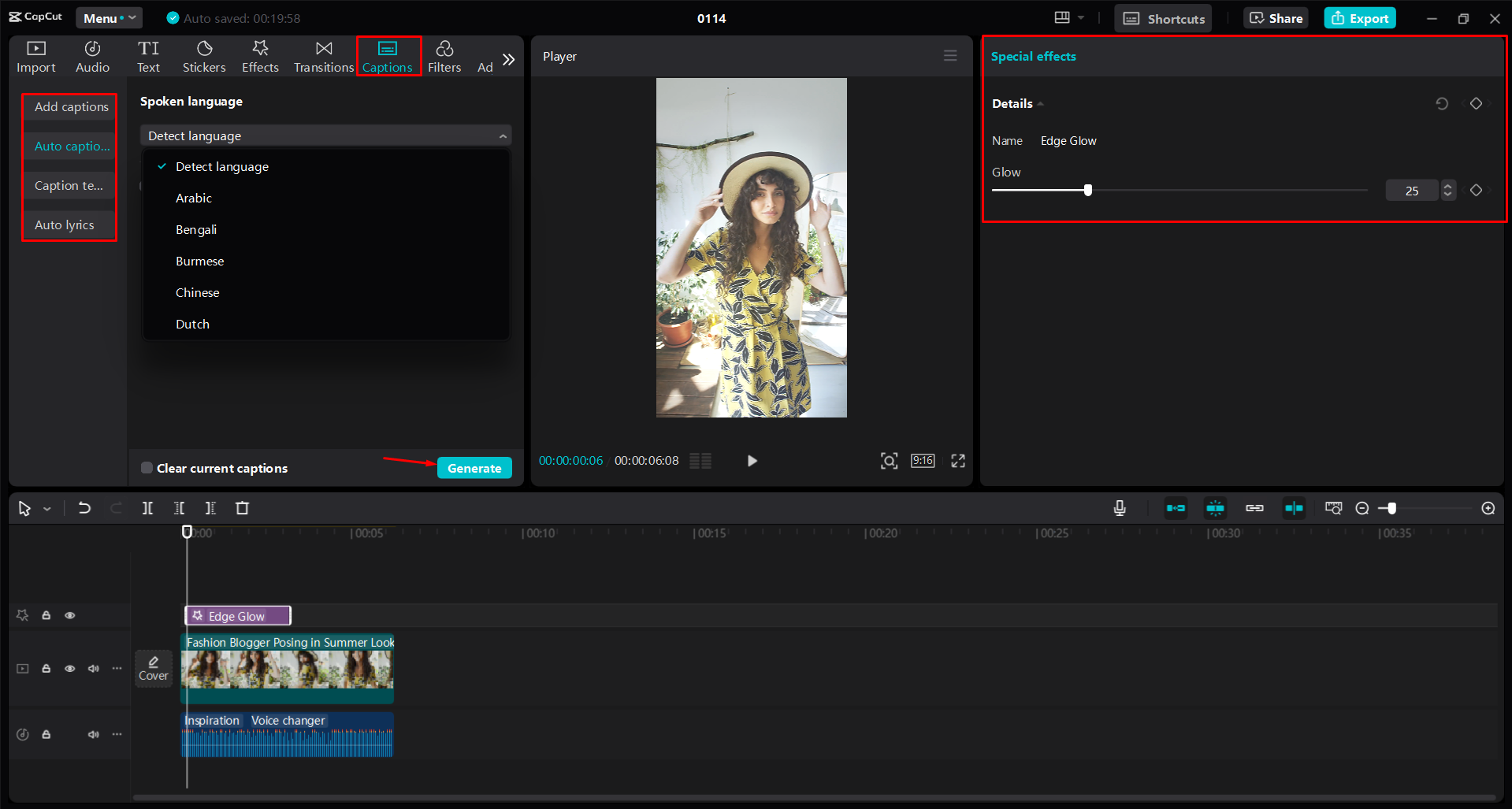1512x809 pixels.
Task: Click the record voiceover microphone icon
Action: click(1119, 508)
